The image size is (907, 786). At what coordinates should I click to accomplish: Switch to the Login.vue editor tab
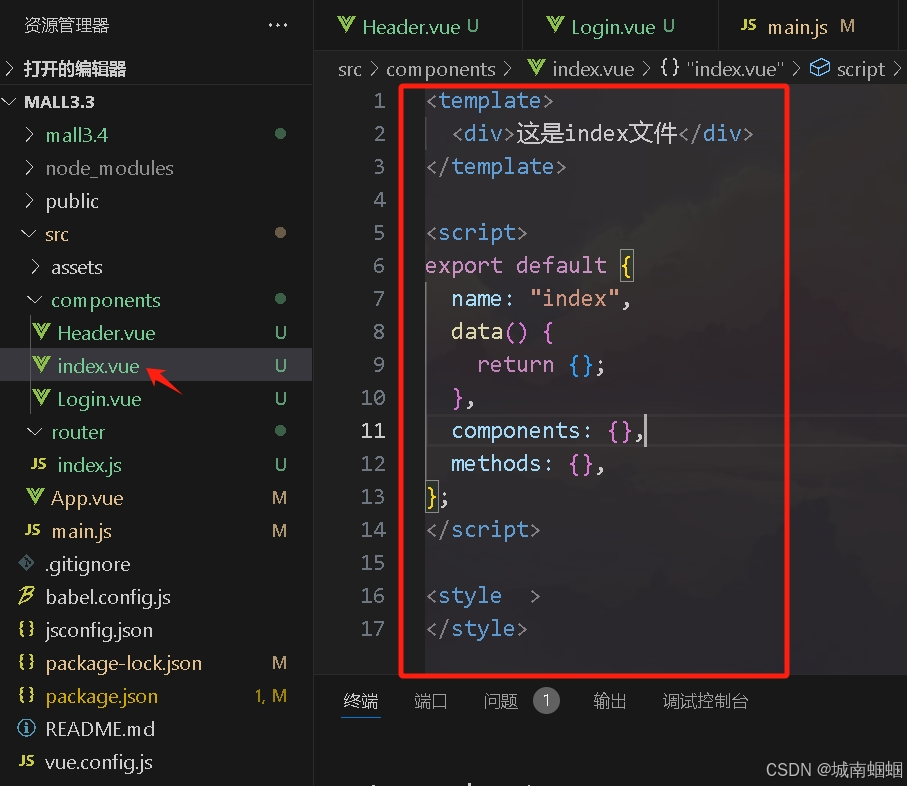click(x=621, y=25)
